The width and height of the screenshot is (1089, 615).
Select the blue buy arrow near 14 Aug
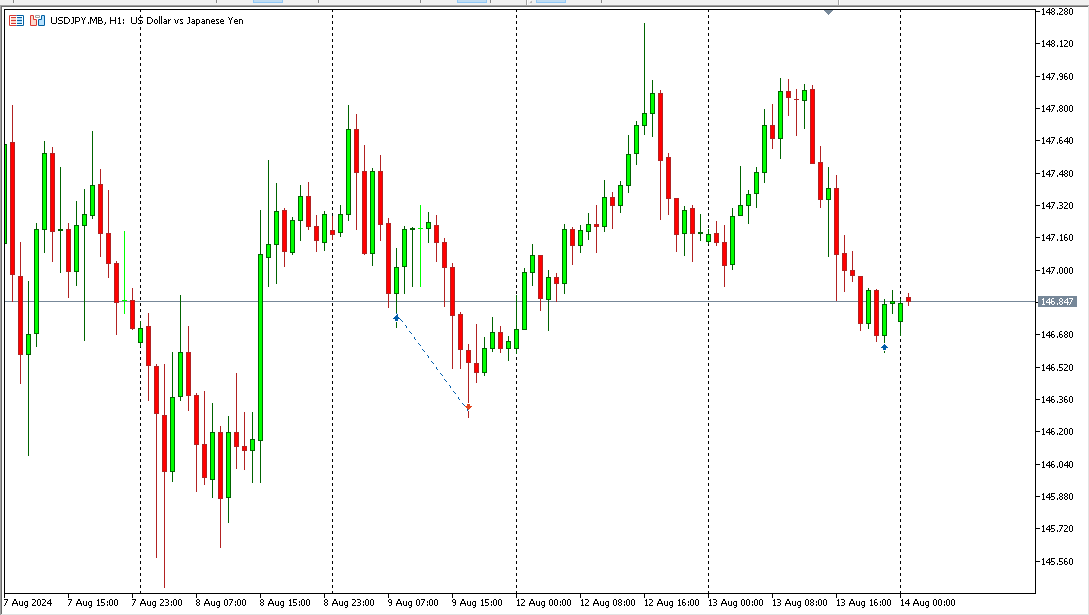(x=884, y=347)
